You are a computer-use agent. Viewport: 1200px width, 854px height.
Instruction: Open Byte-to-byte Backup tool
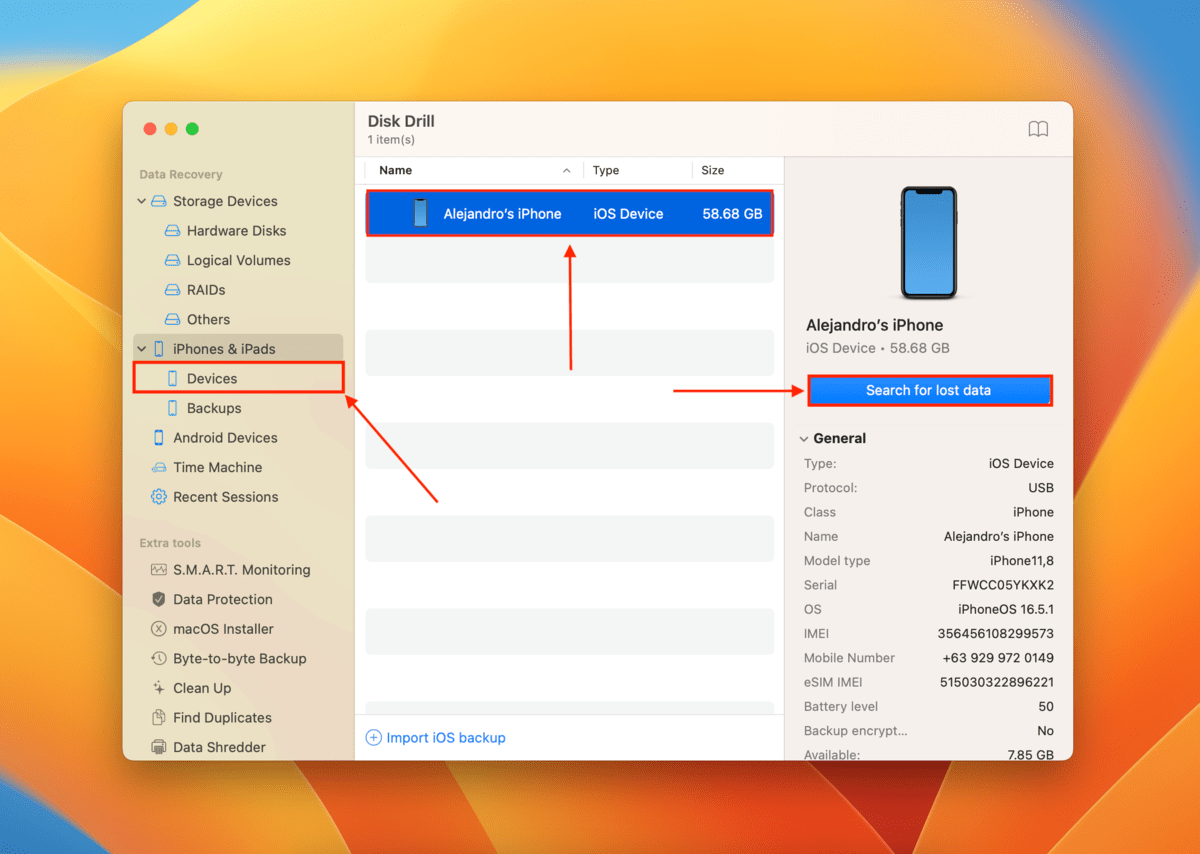pos(239,658)
